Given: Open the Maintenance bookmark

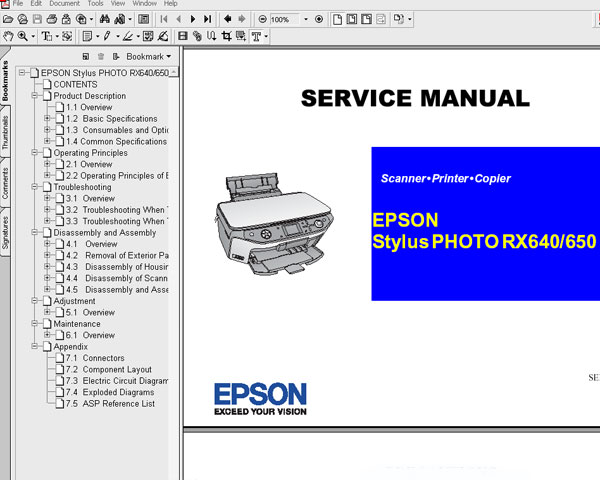Looking at the screenshot, I should click(x=77, y=323).
